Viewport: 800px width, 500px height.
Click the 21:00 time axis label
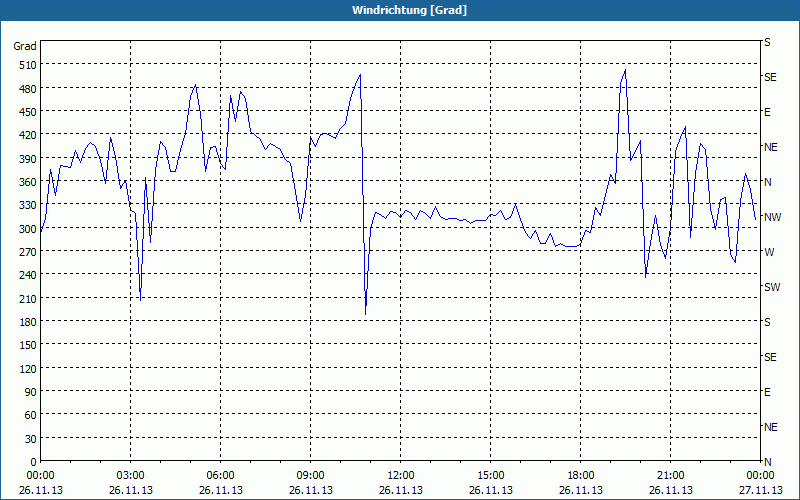tap(670, 476)
